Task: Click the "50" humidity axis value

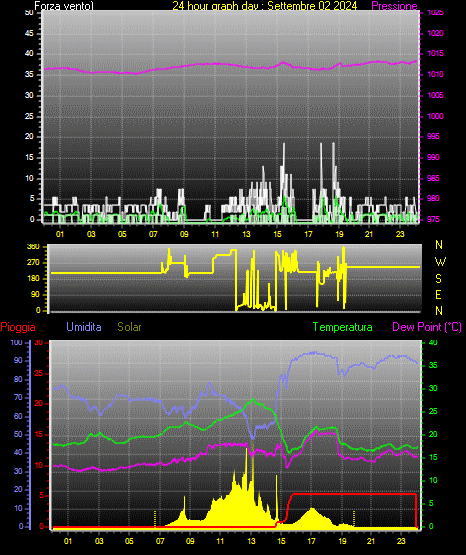Action: click(x=18, y=434)
